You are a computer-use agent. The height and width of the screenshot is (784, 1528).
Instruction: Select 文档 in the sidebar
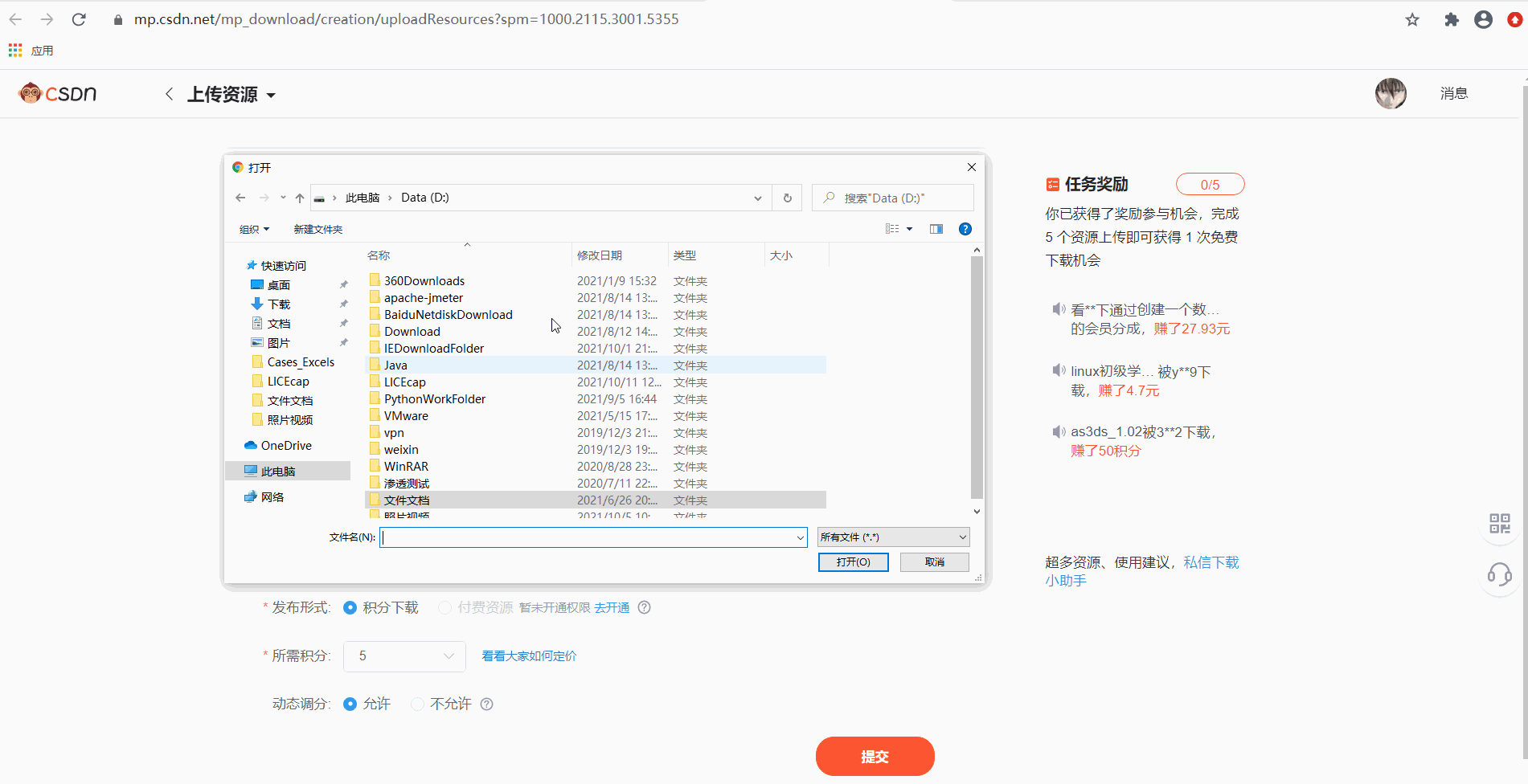tap(278, 324)
